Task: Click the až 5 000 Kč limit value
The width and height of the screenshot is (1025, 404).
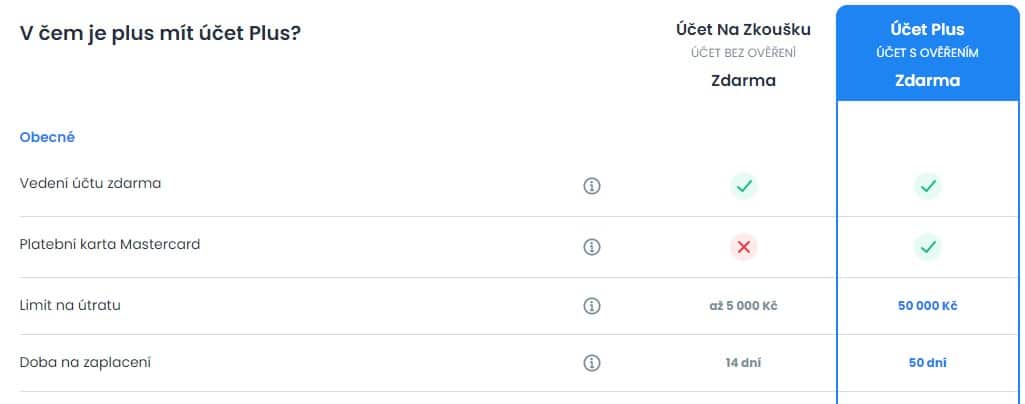Action: click(x=743, y=306)
